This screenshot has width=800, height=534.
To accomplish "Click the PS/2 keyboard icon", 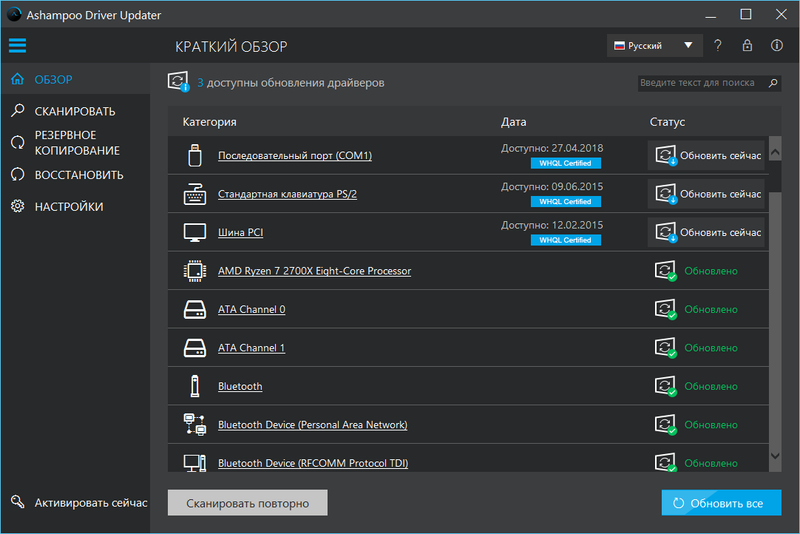I will pos(194,194).
